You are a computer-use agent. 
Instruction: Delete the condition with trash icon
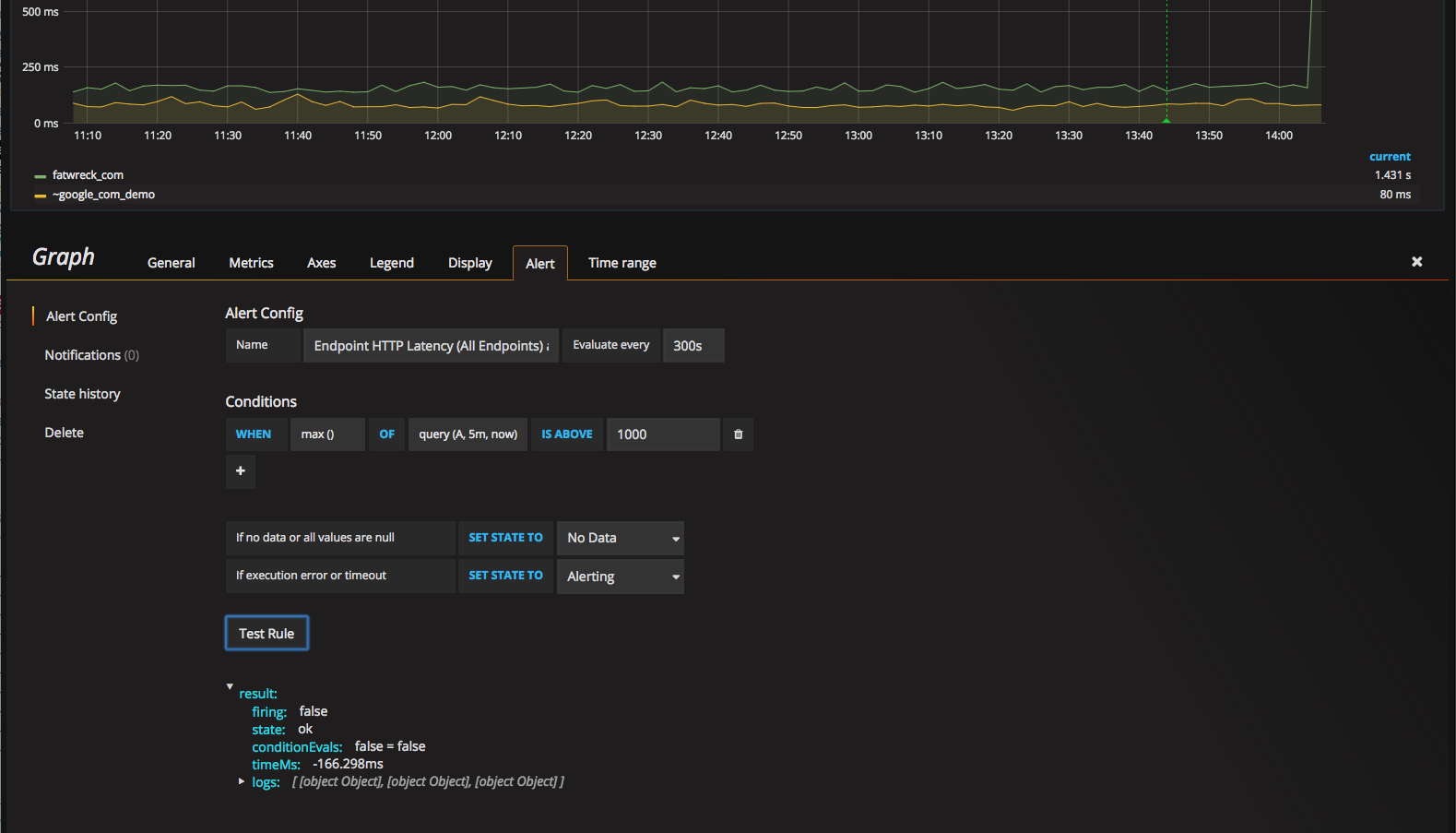pos(738,434)
